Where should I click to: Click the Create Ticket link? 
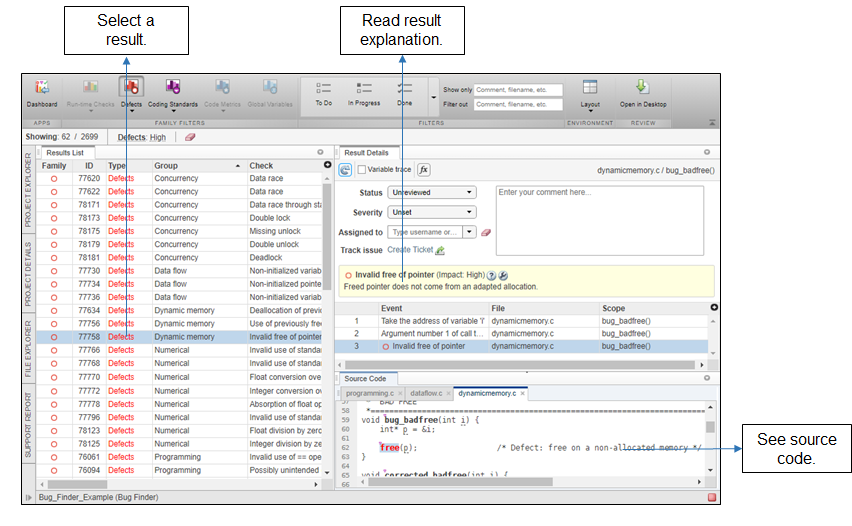pos(410,250)
